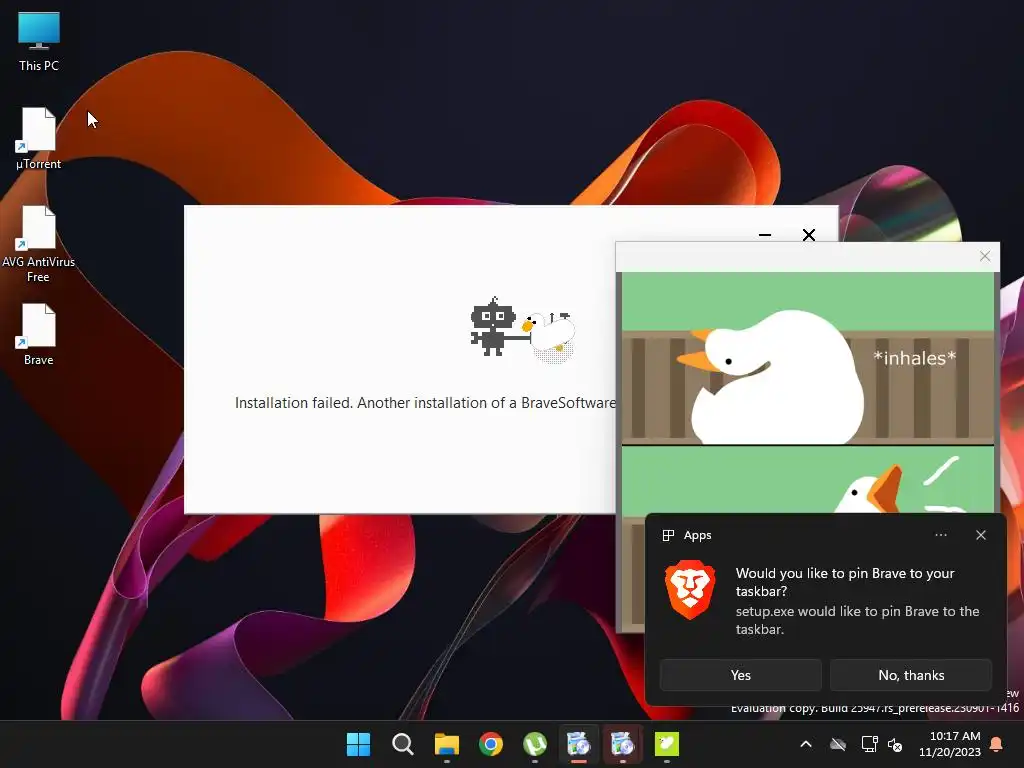The height and width of the screenshot is (768, 1024).
Task: Close the Brave installer window
Action: pos(808,234)
